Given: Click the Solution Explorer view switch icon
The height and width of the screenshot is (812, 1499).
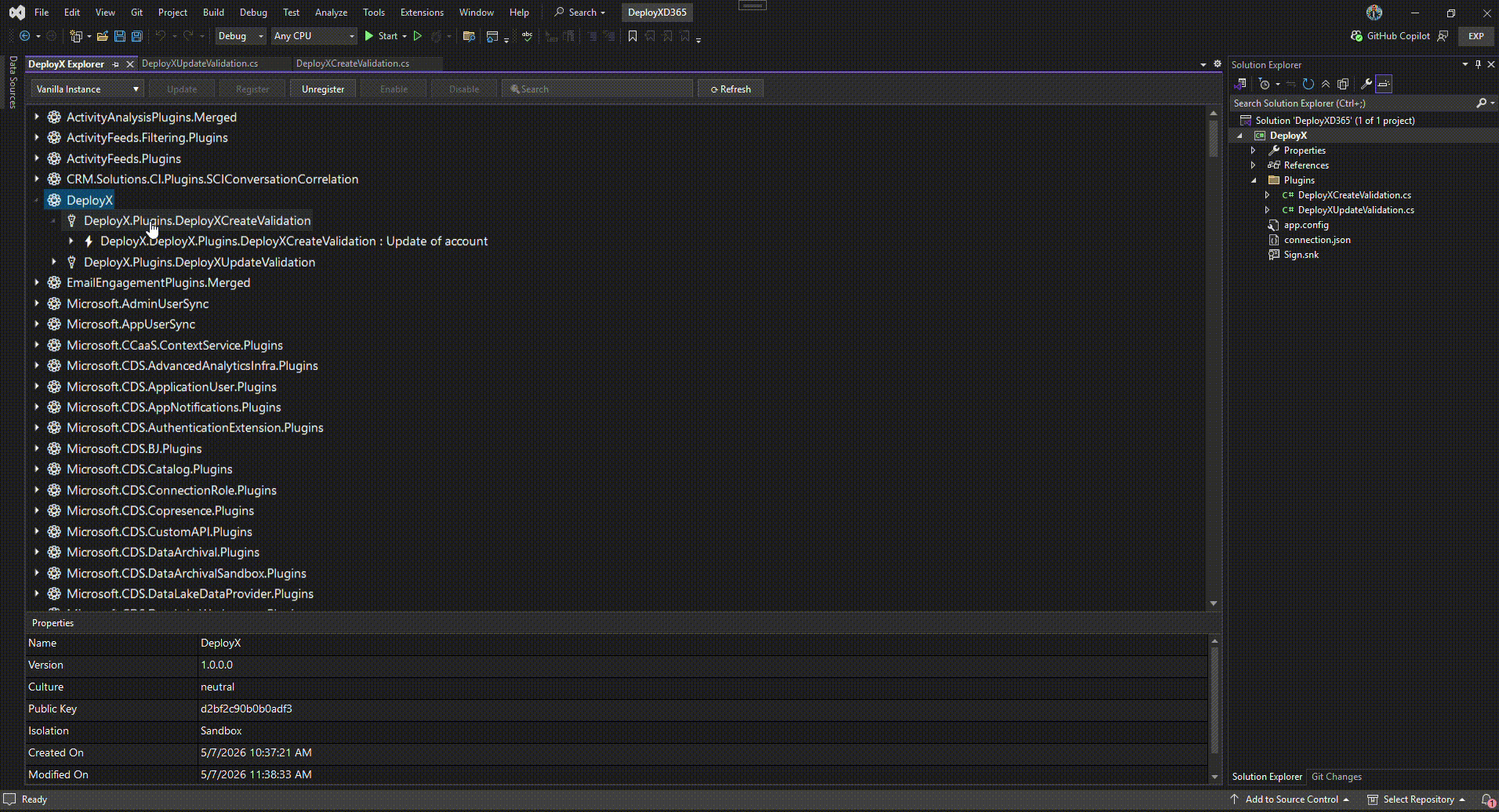Looking at the screenshot, I should point(1240,84).
